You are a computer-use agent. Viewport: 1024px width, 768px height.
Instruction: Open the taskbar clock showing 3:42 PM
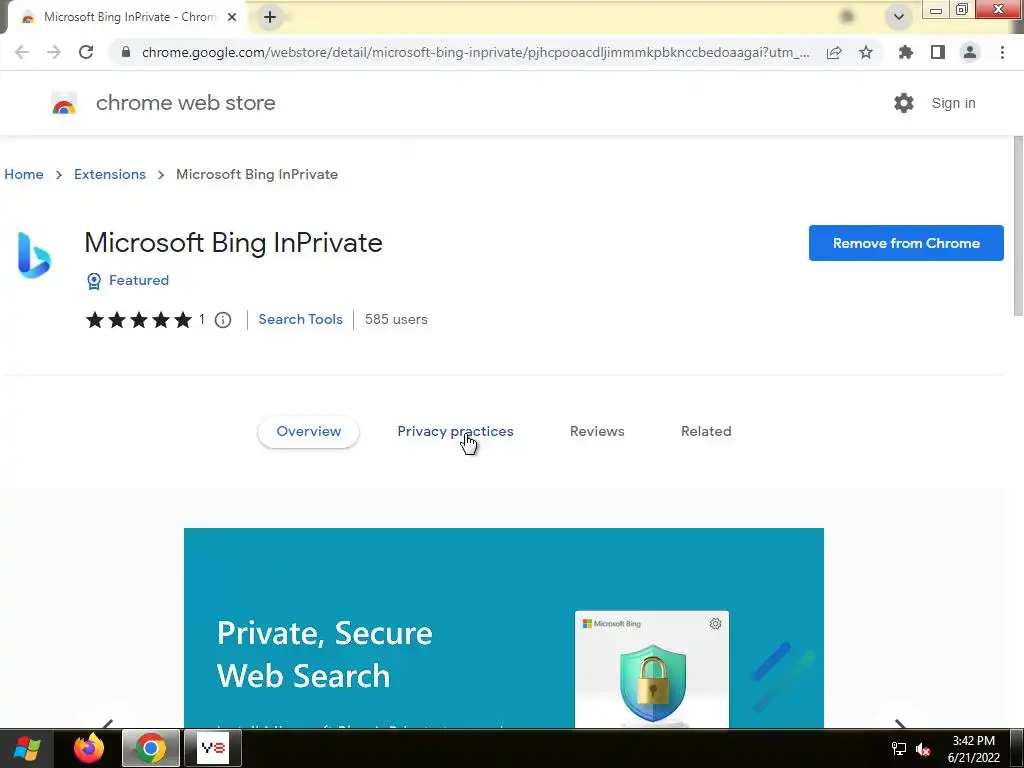pos(974,749)
